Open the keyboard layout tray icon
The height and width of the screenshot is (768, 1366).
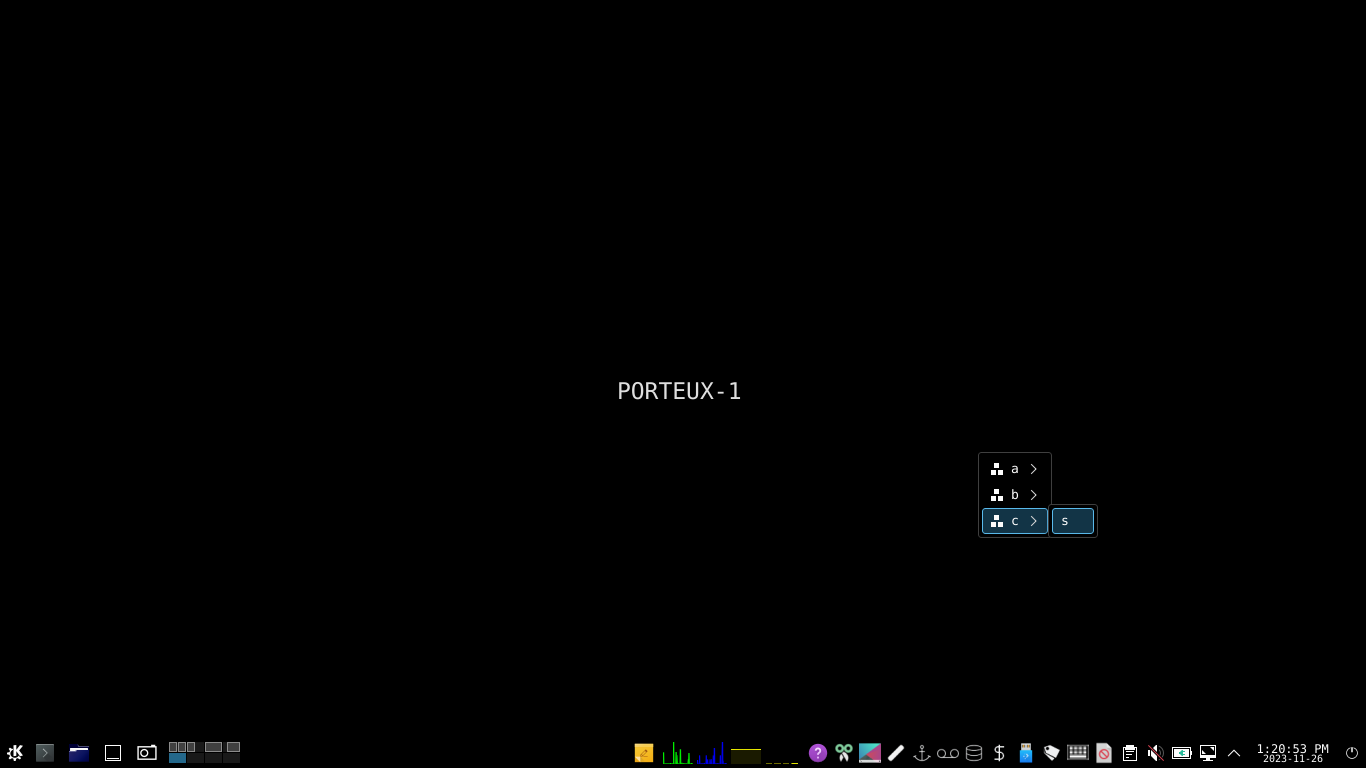(1078, 752)
